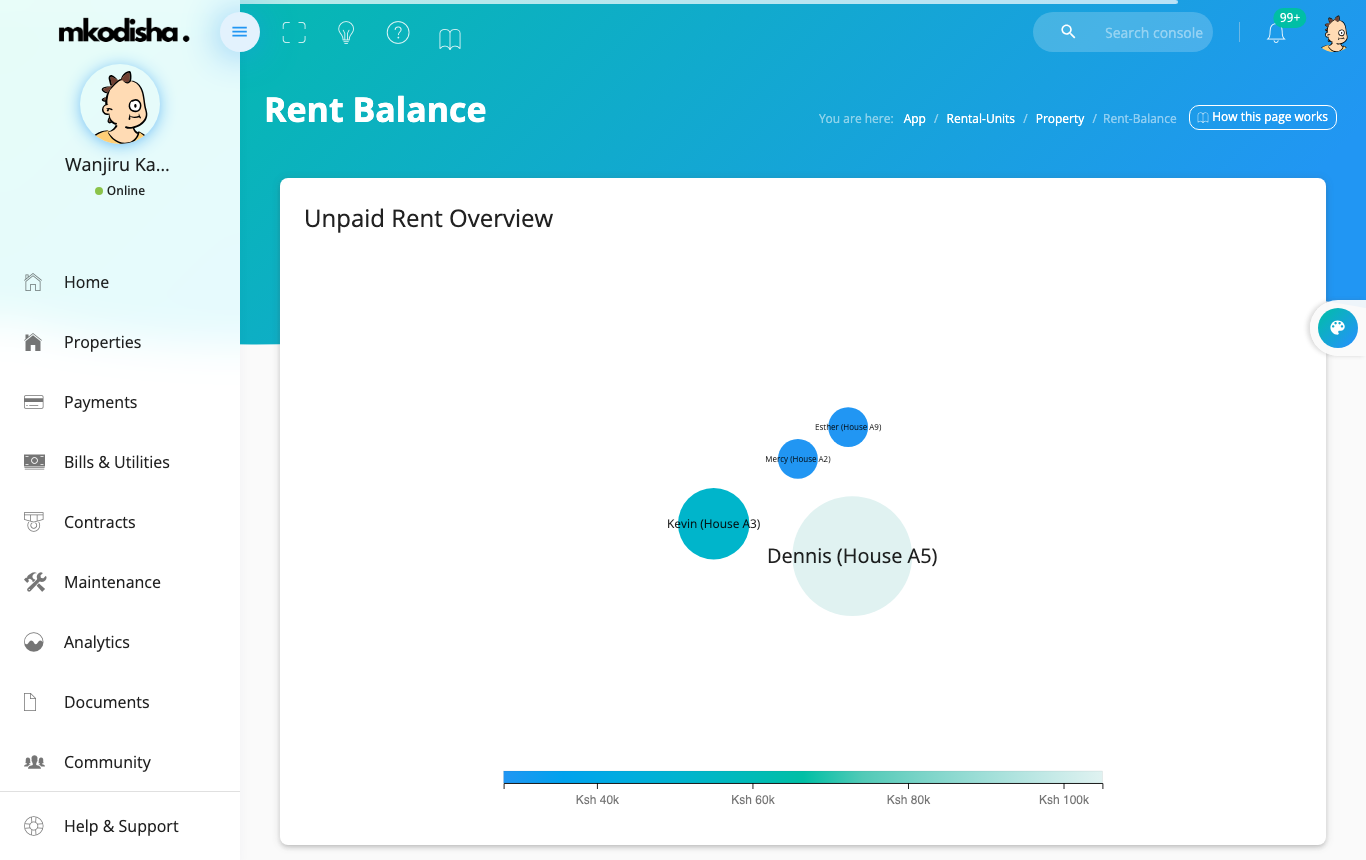1366x860 pixels.
Task: Follow the Property breadcrumb link
Action: [x=1060, y=118]
